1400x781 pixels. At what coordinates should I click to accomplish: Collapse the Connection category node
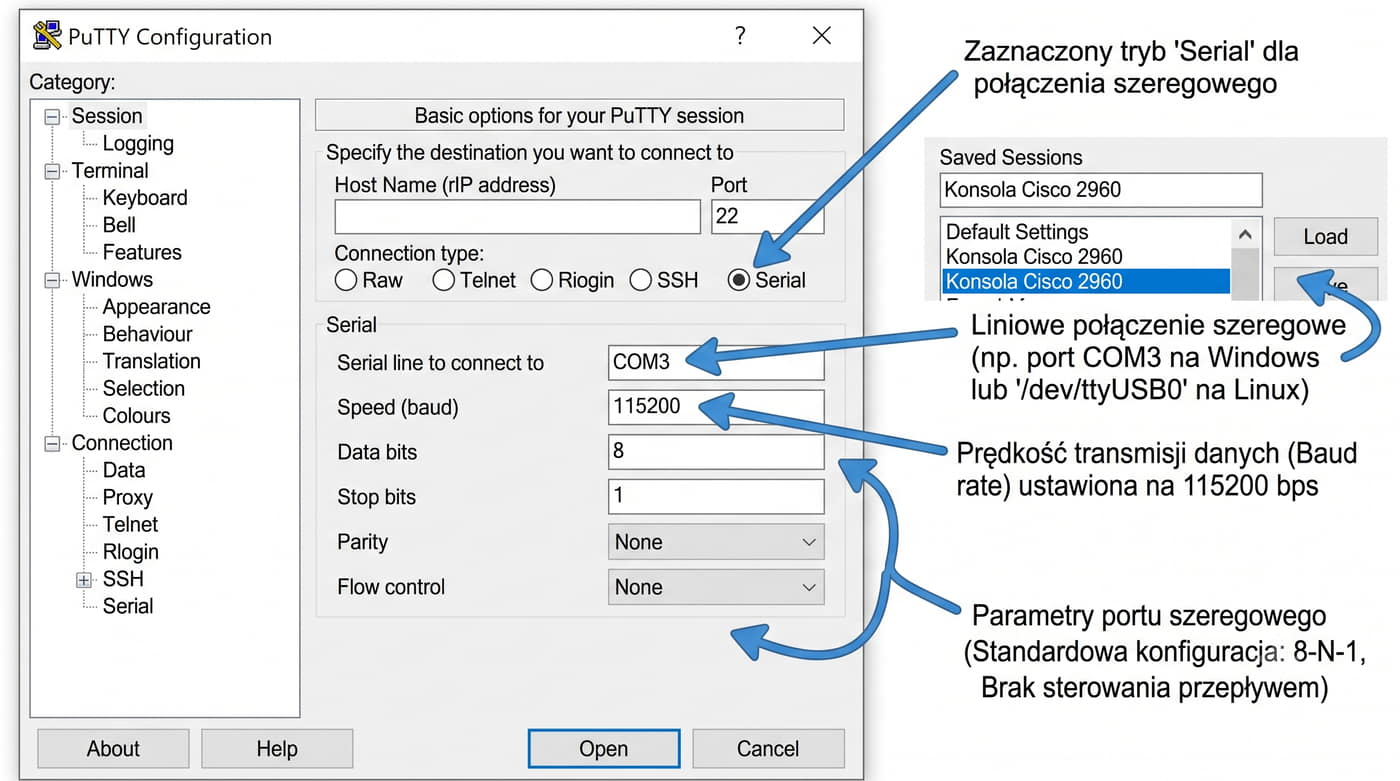[x=52, y=443]
